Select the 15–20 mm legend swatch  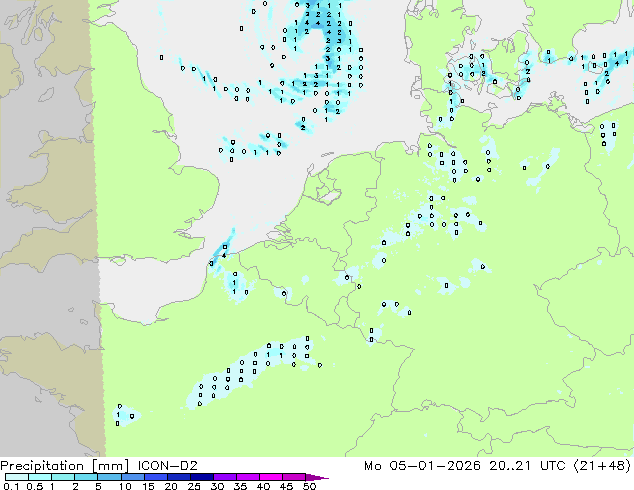tap(155, 477)
